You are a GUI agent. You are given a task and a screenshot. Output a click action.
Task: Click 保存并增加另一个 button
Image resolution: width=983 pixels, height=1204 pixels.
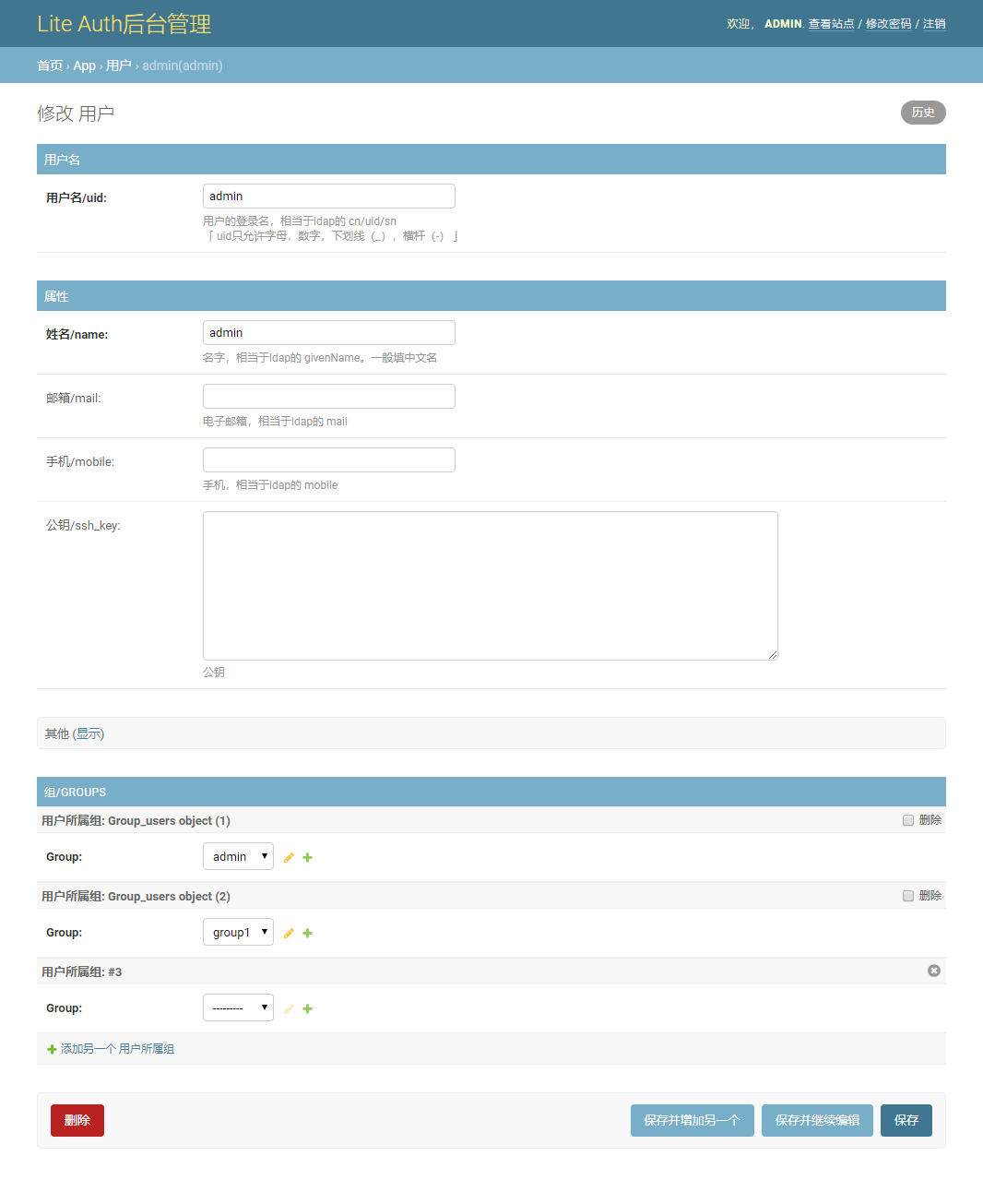693,1120
